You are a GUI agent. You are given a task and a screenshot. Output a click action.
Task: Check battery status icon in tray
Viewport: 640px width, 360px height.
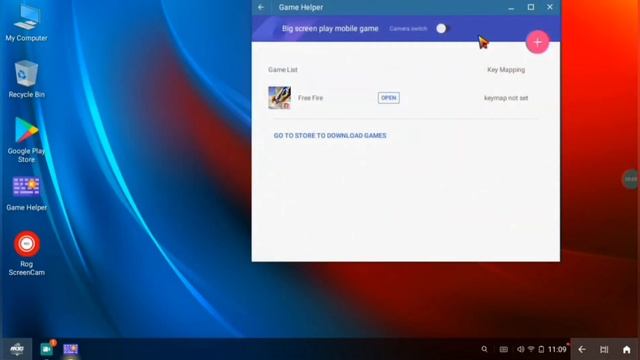[x=541, y=349]
